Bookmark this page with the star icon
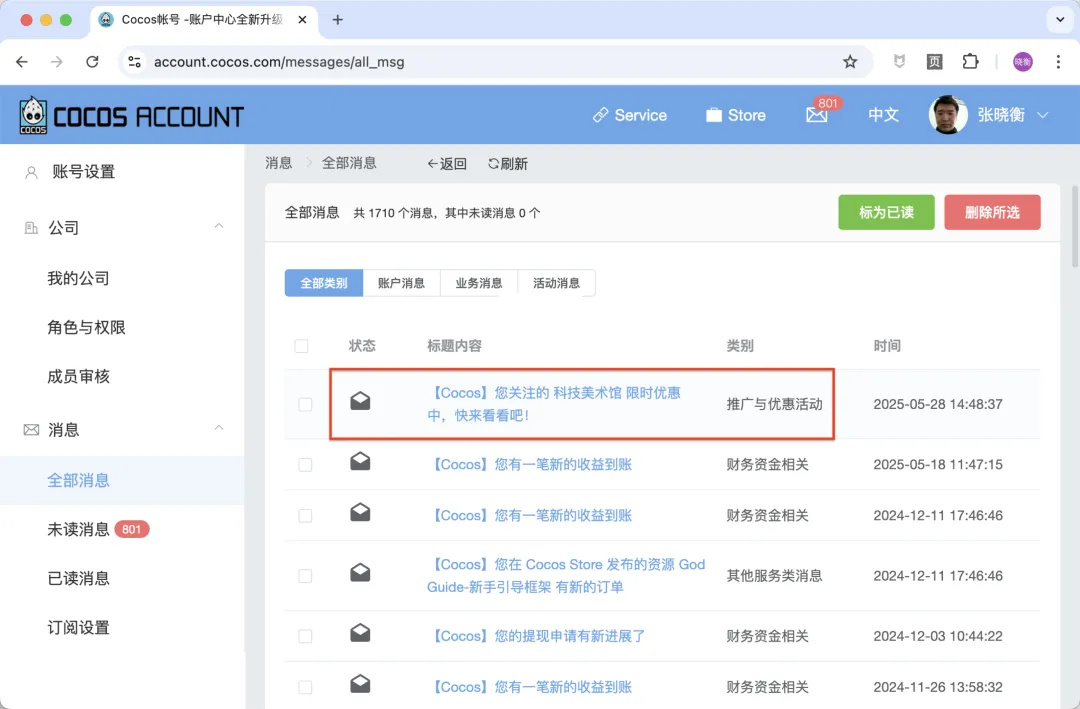 tap(850, 62)
